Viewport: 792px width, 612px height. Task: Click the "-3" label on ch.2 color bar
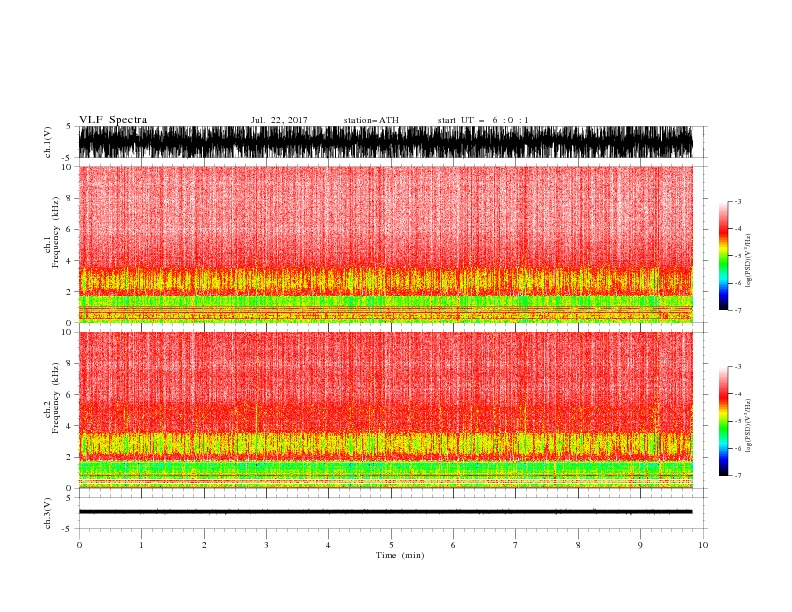pos(738,367)
